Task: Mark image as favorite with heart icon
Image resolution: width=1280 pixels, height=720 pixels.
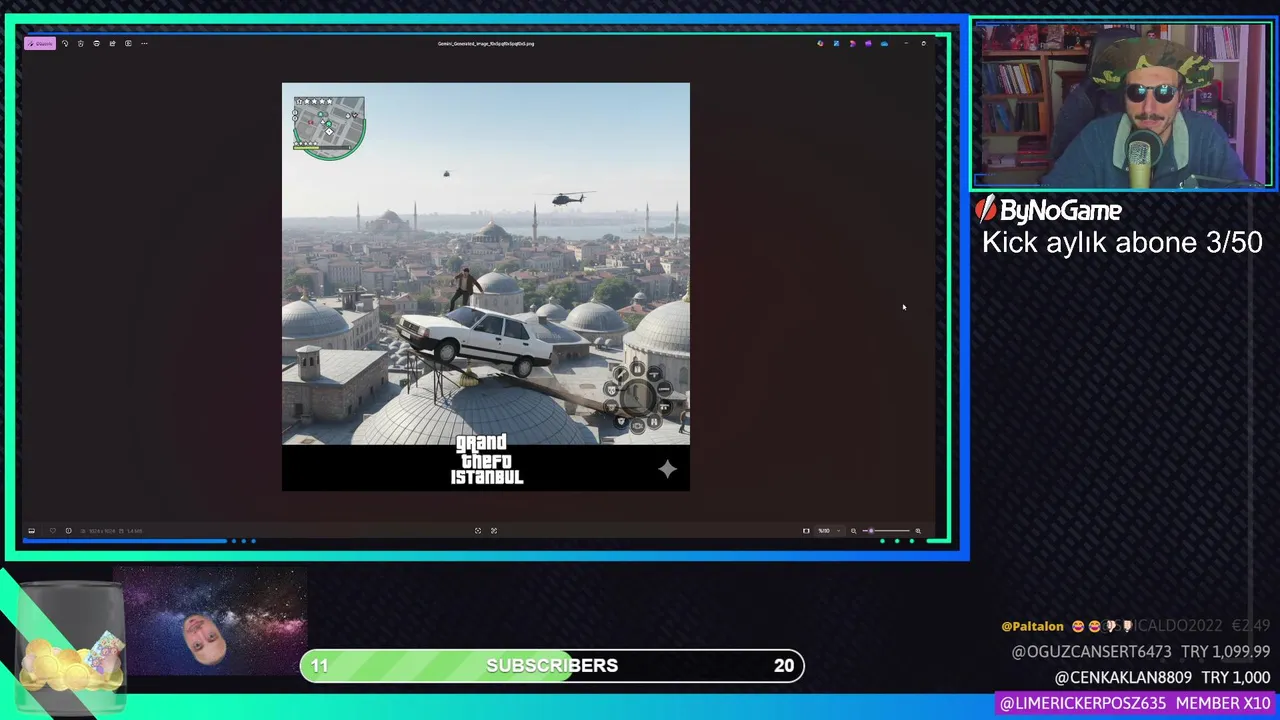Action: [53, 531]
